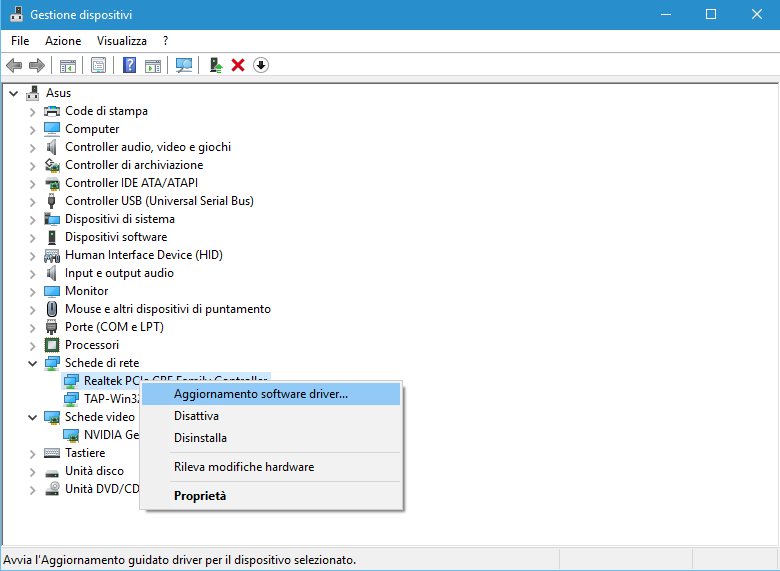Click the show/hide console tree icon
Viewport: 780px width, 571px height.
pyautogui.click(x=68, y=65)
